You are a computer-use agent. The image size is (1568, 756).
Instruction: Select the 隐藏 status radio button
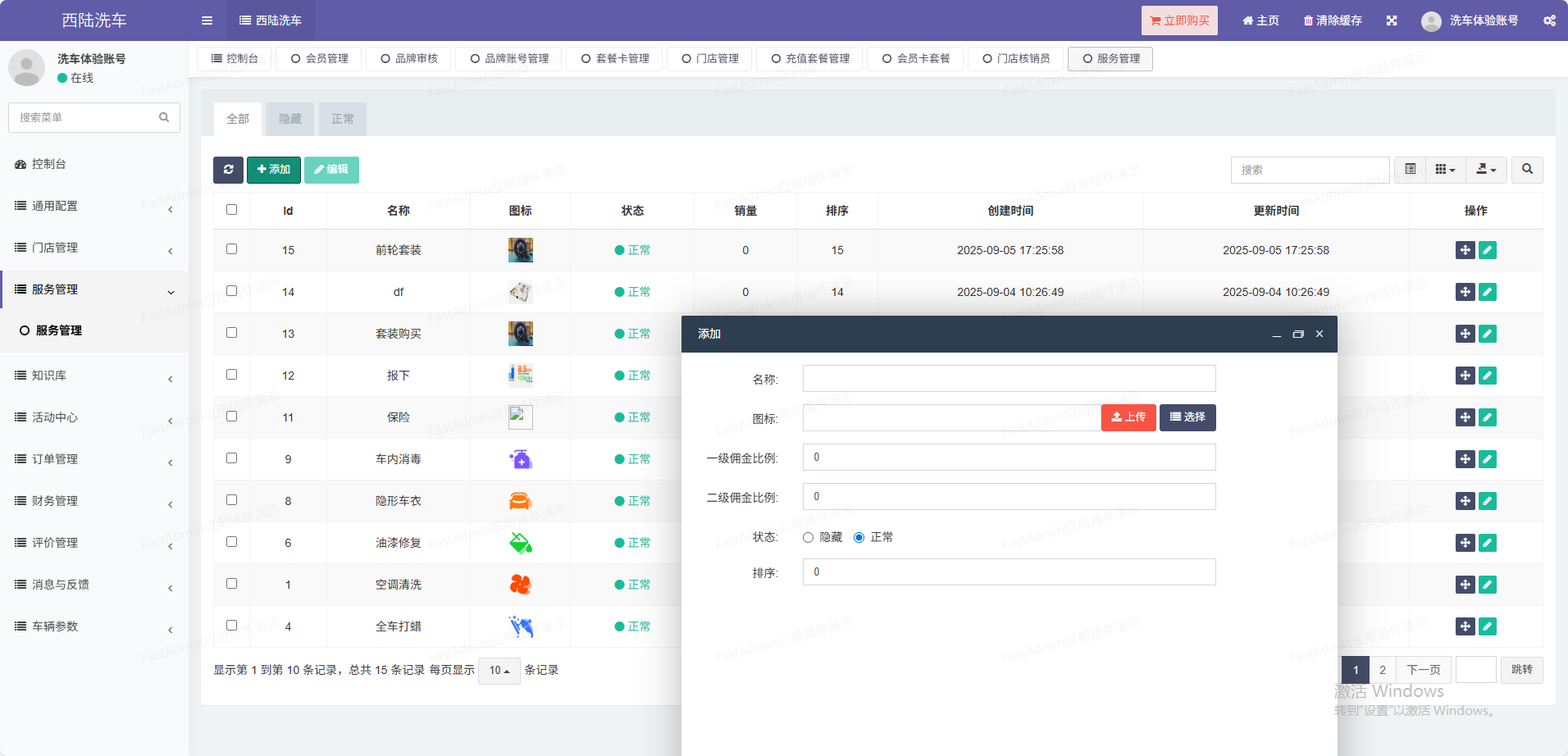click(x=809, y=538)
